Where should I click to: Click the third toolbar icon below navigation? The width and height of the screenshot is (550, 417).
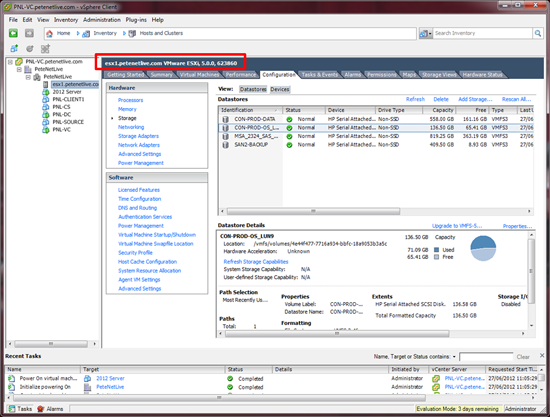coord(45,48)
